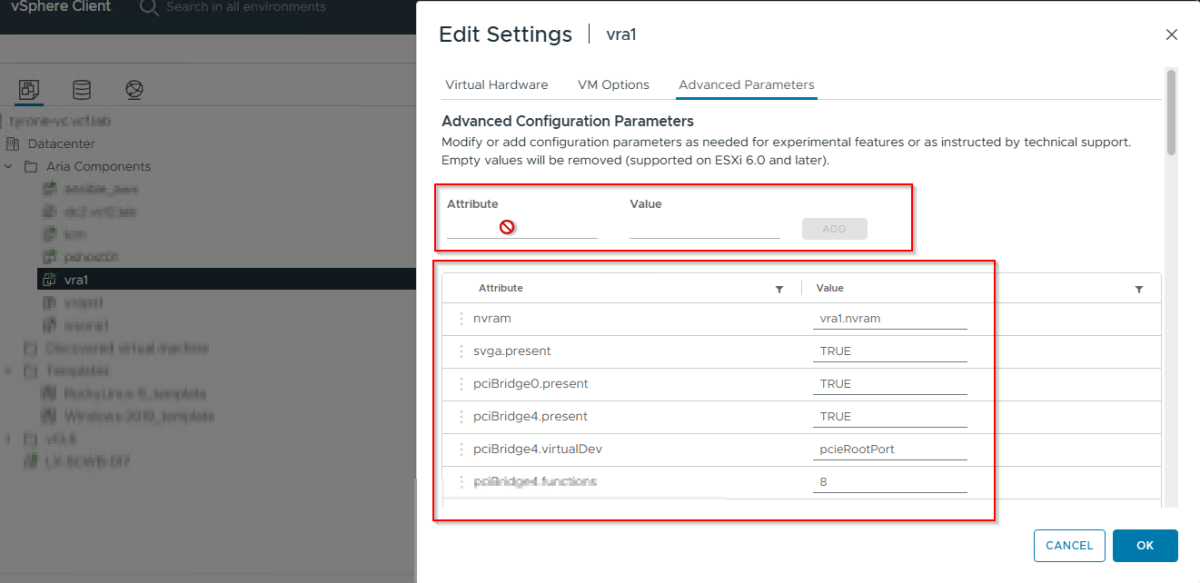Viewport: 1200px width, 583px height.
Task: Open the Attribute column filter icon
Action: click(x=779, y=289)
